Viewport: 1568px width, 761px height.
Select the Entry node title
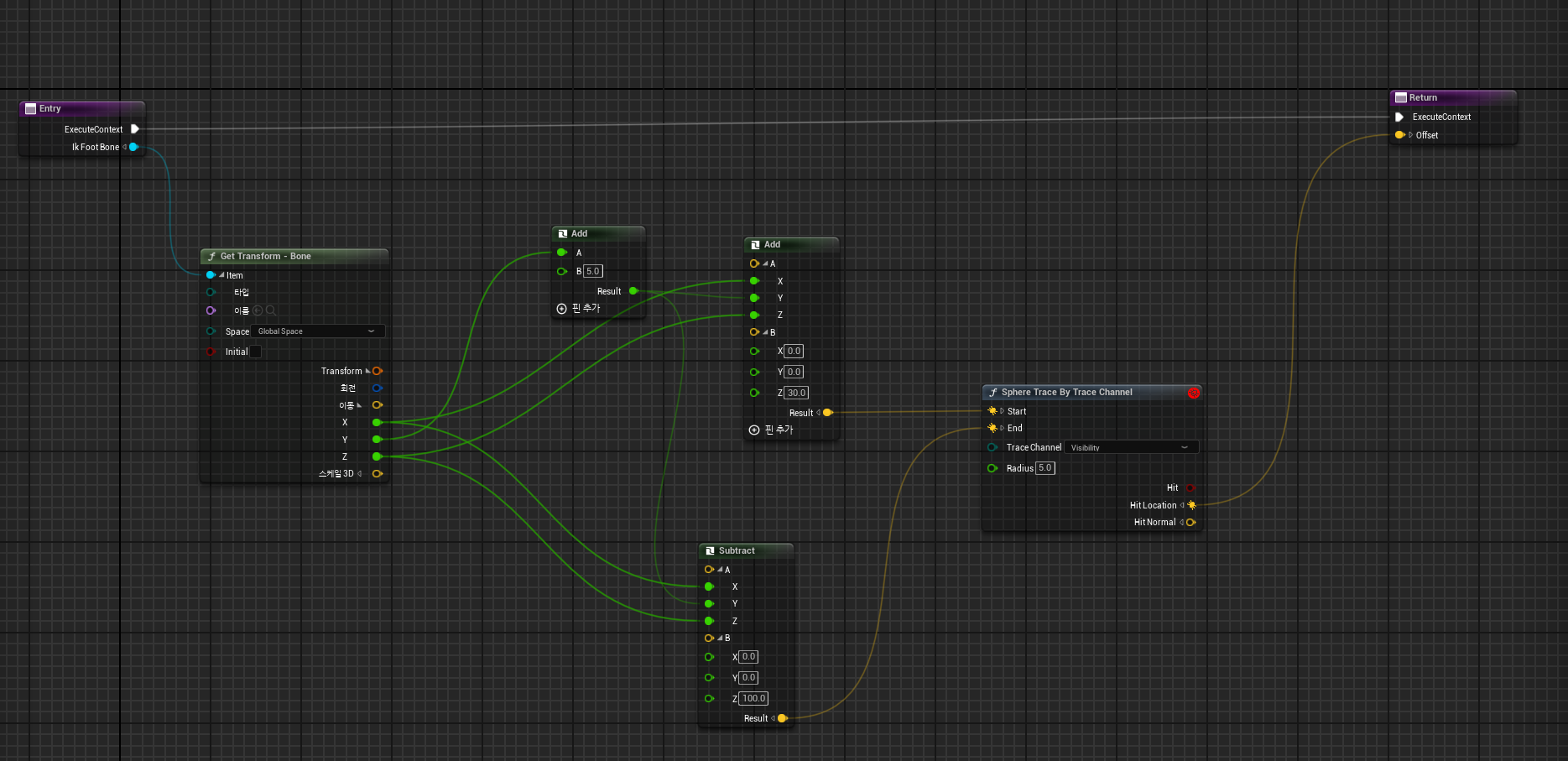[x=50, y=108]
